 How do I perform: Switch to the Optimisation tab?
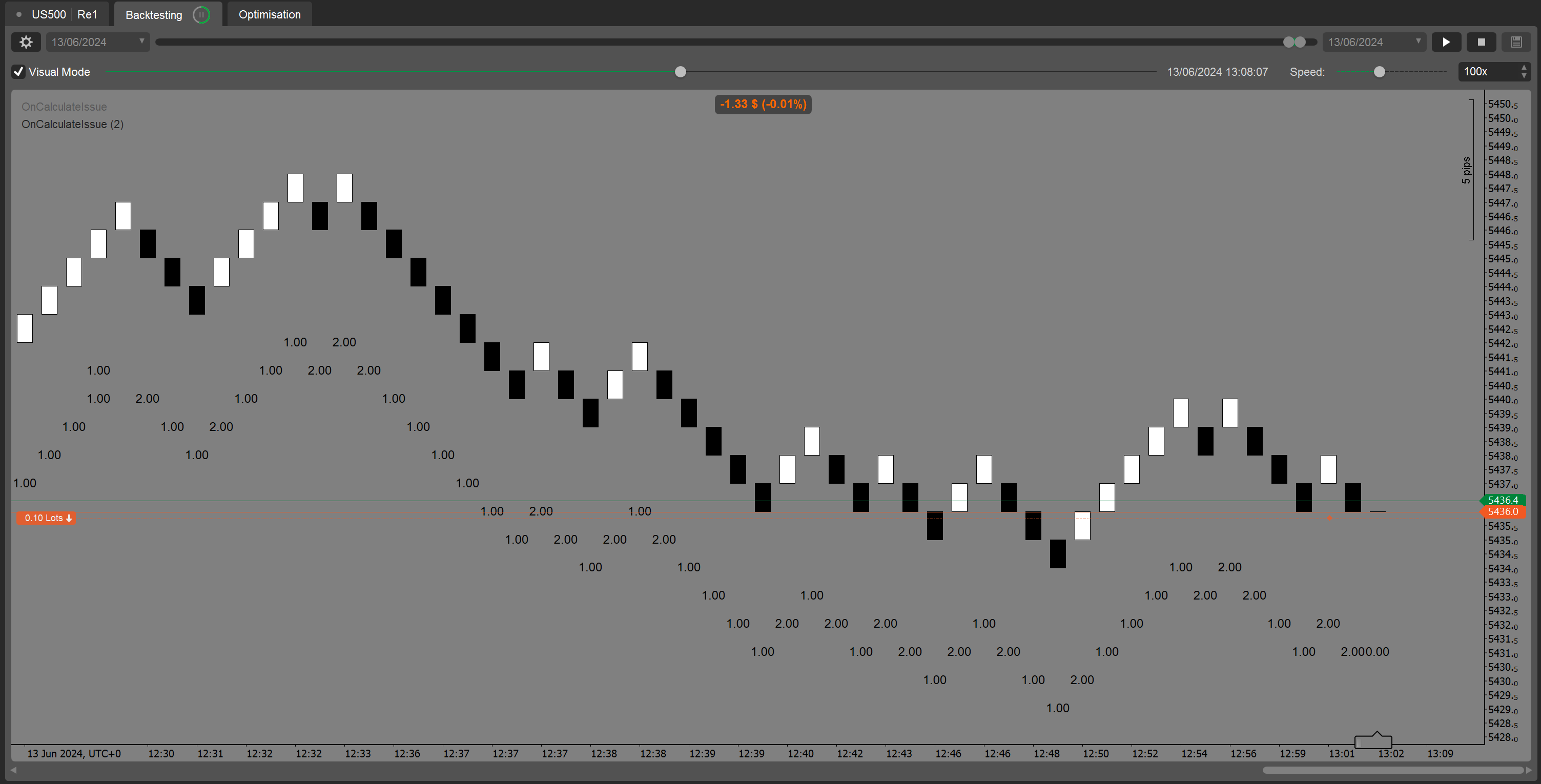(269, 14)
